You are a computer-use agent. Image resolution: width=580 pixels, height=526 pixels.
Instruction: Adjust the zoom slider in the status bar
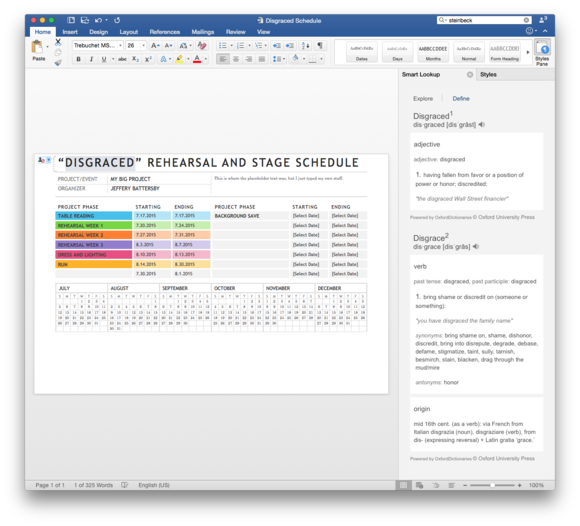click(492, 485)
